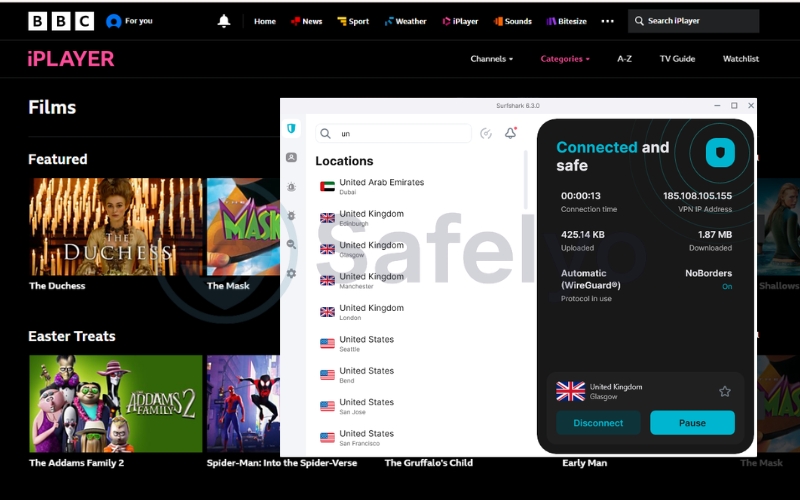Open the A-Z listing
The height and width of the screenshot is (500, 800).
tap(624, 59)
